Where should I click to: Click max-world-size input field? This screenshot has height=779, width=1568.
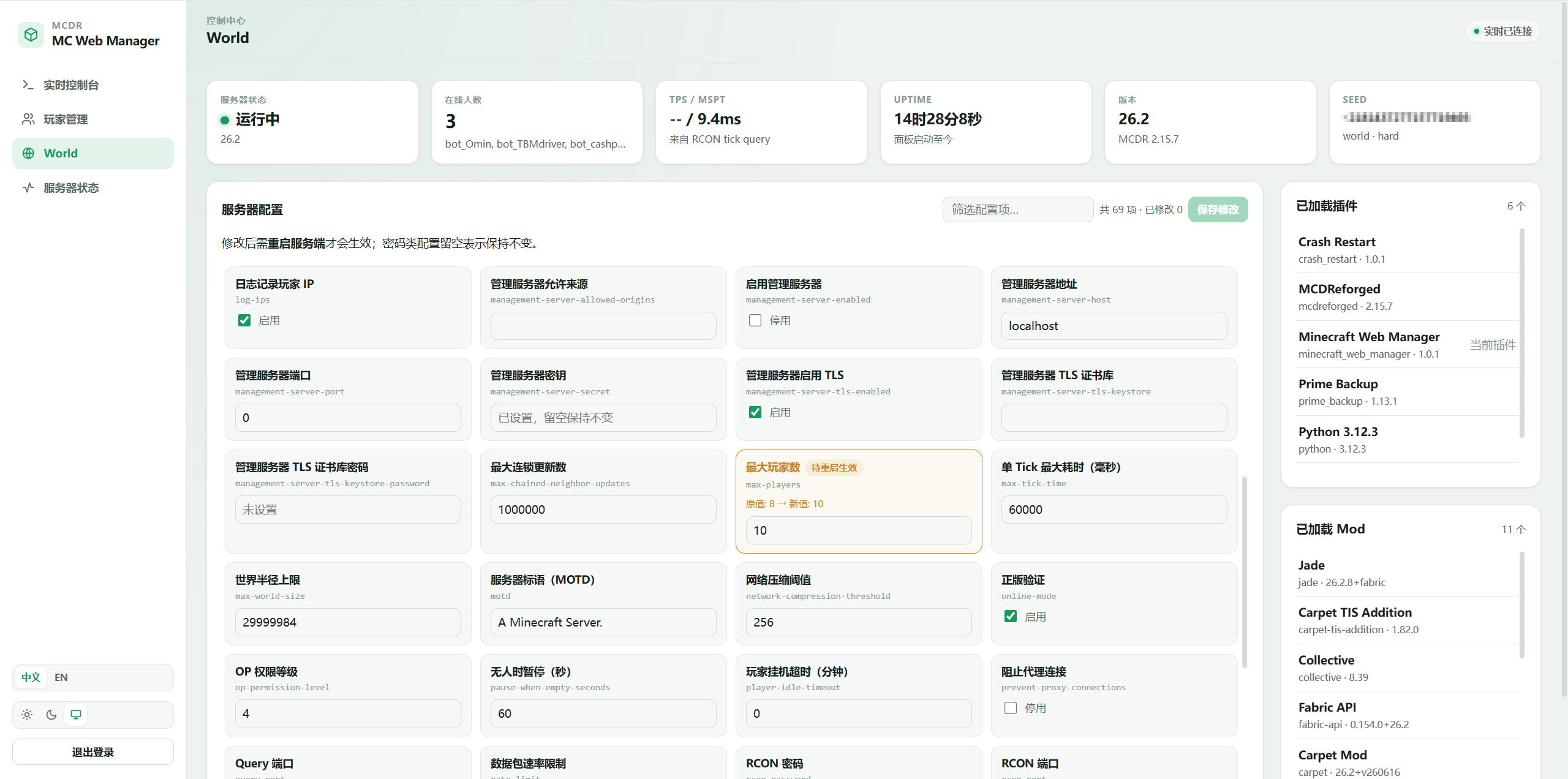348,622
